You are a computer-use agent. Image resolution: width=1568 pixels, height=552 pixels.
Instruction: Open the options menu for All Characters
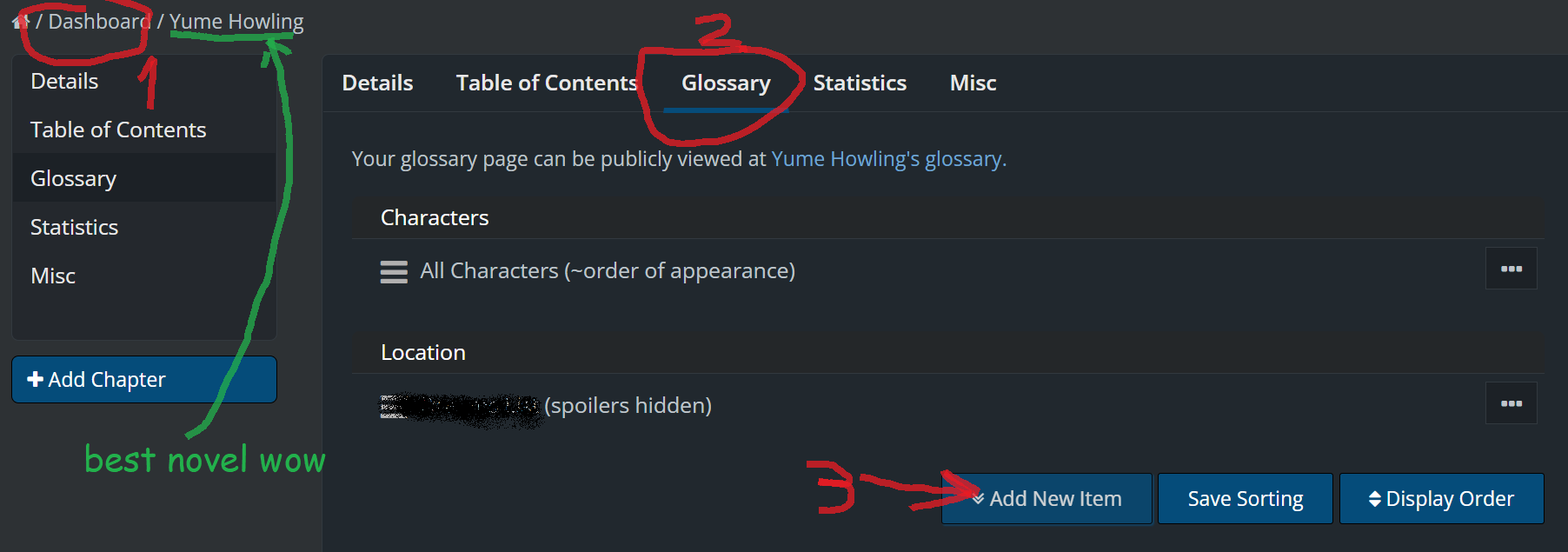[1511, 269]
